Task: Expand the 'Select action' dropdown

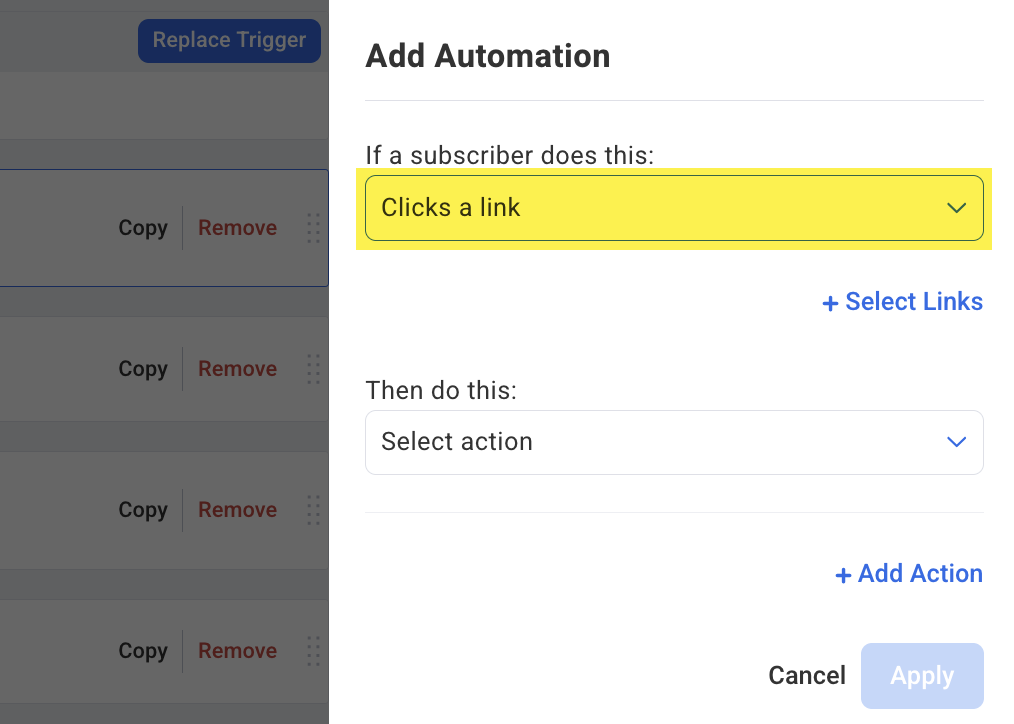Action: click(x=674, y=442)
